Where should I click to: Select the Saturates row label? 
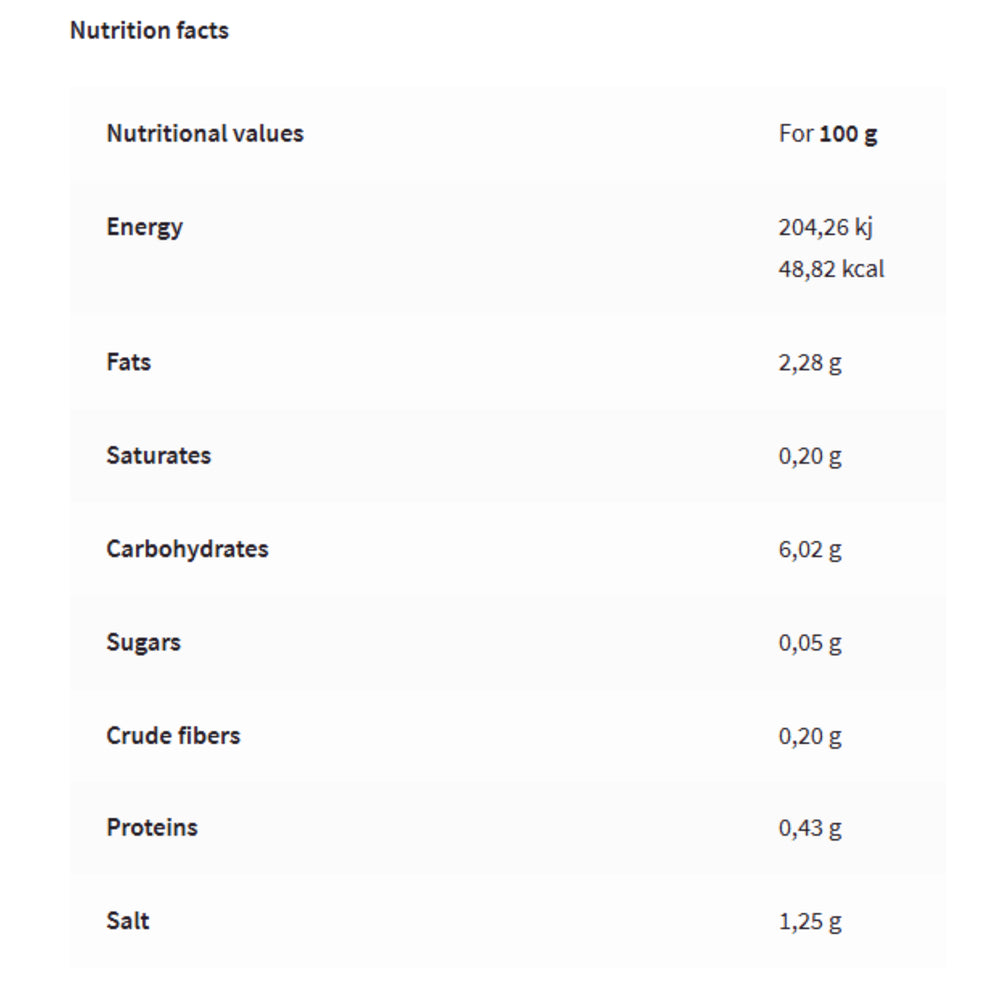pos(159,455)
